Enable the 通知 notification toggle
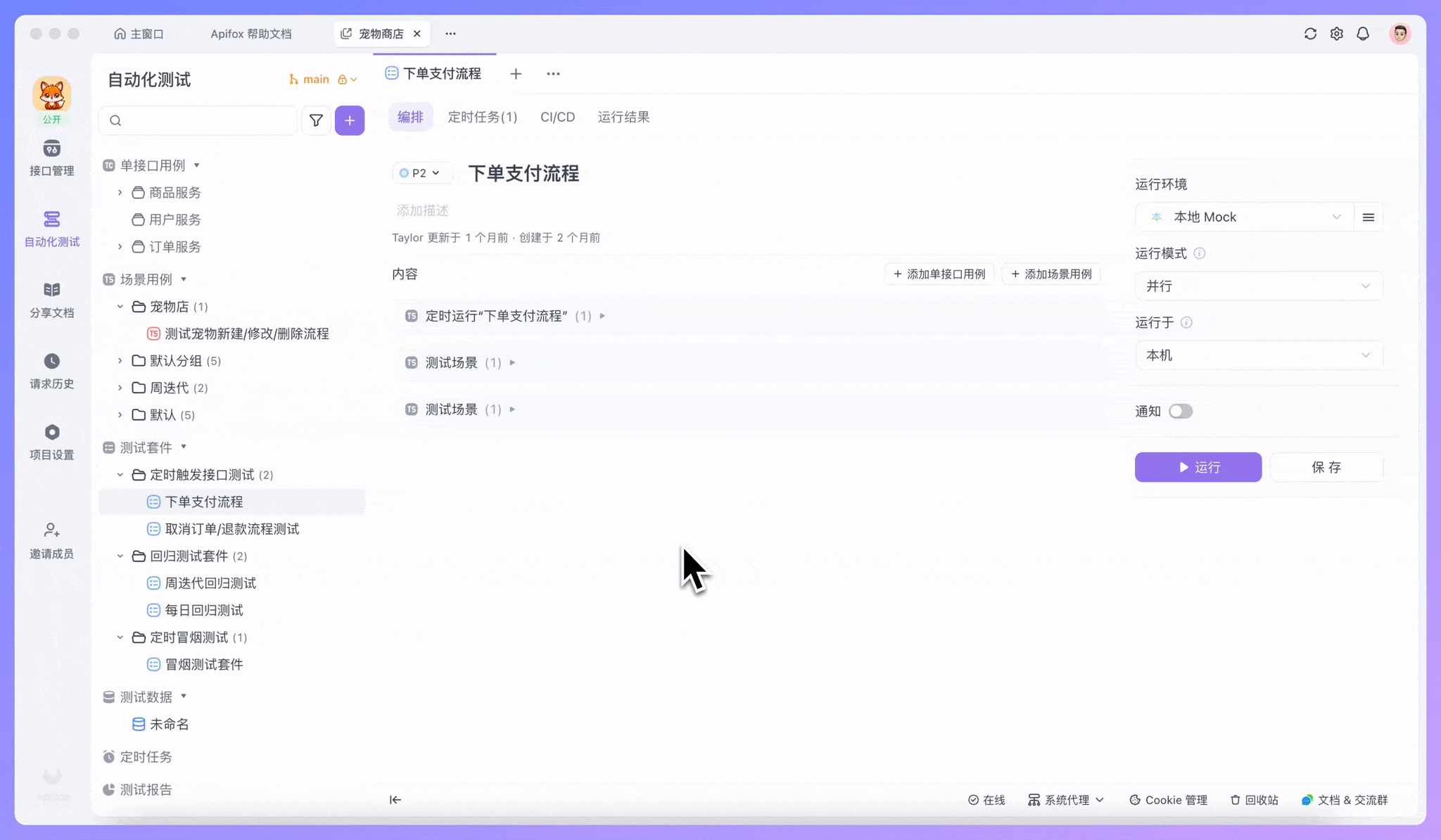 (x=1179, y=411)
